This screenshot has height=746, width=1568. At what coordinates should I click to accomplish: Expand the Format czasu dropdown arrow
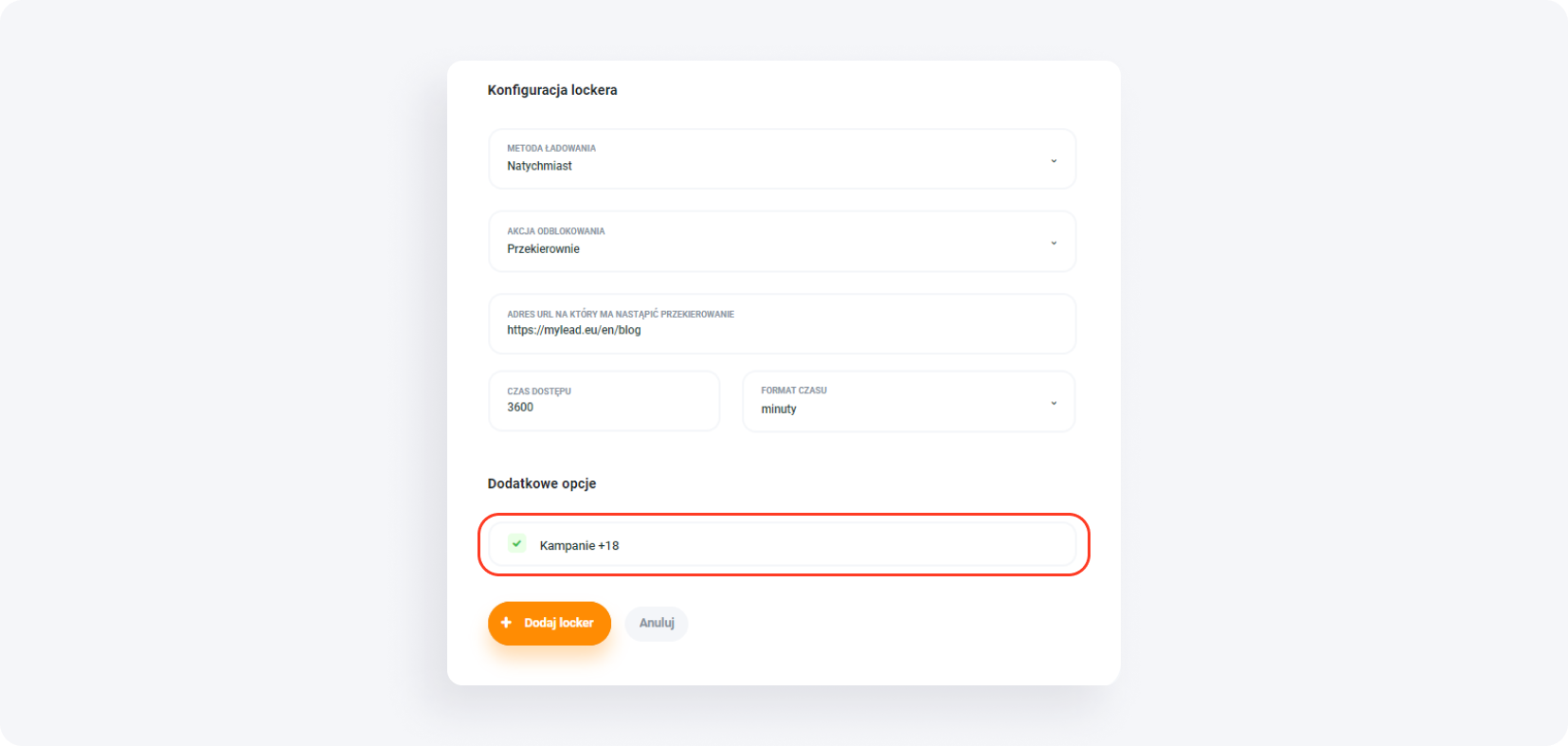click(x=1054, y=403)
